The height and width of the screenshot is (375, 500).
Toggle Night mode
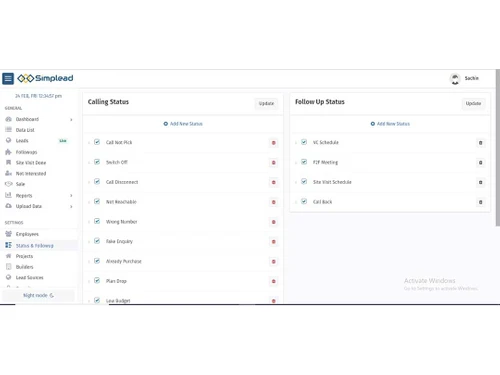point(38,295)
